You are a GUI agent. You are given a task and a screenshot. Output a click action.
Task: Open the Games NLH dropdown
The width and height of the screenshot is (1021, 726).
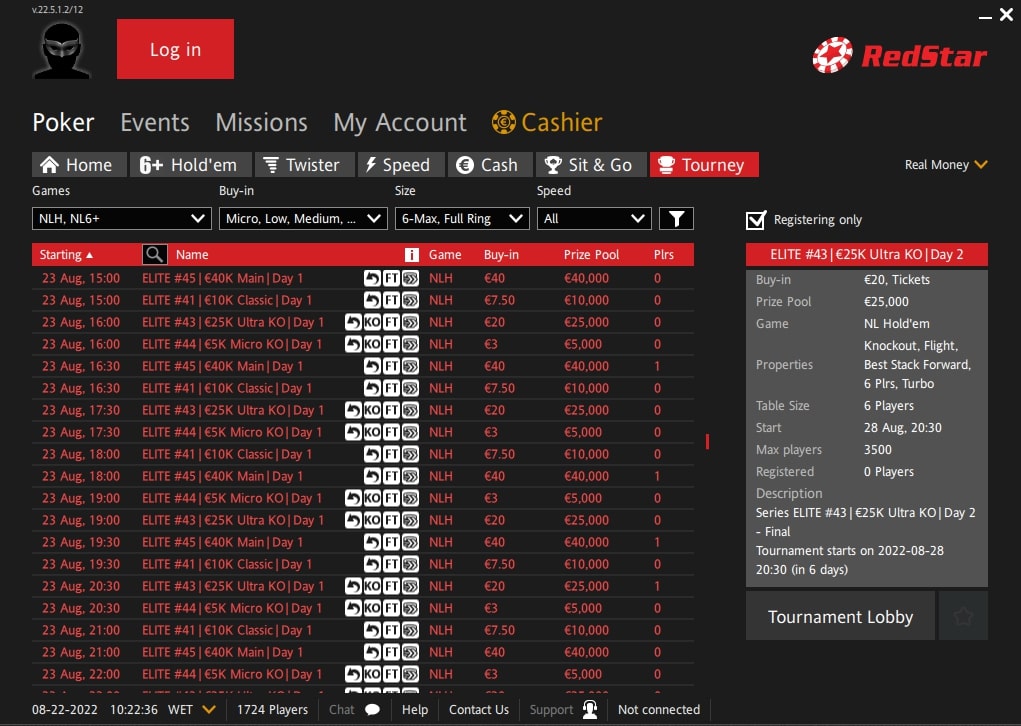pos(120,217)
